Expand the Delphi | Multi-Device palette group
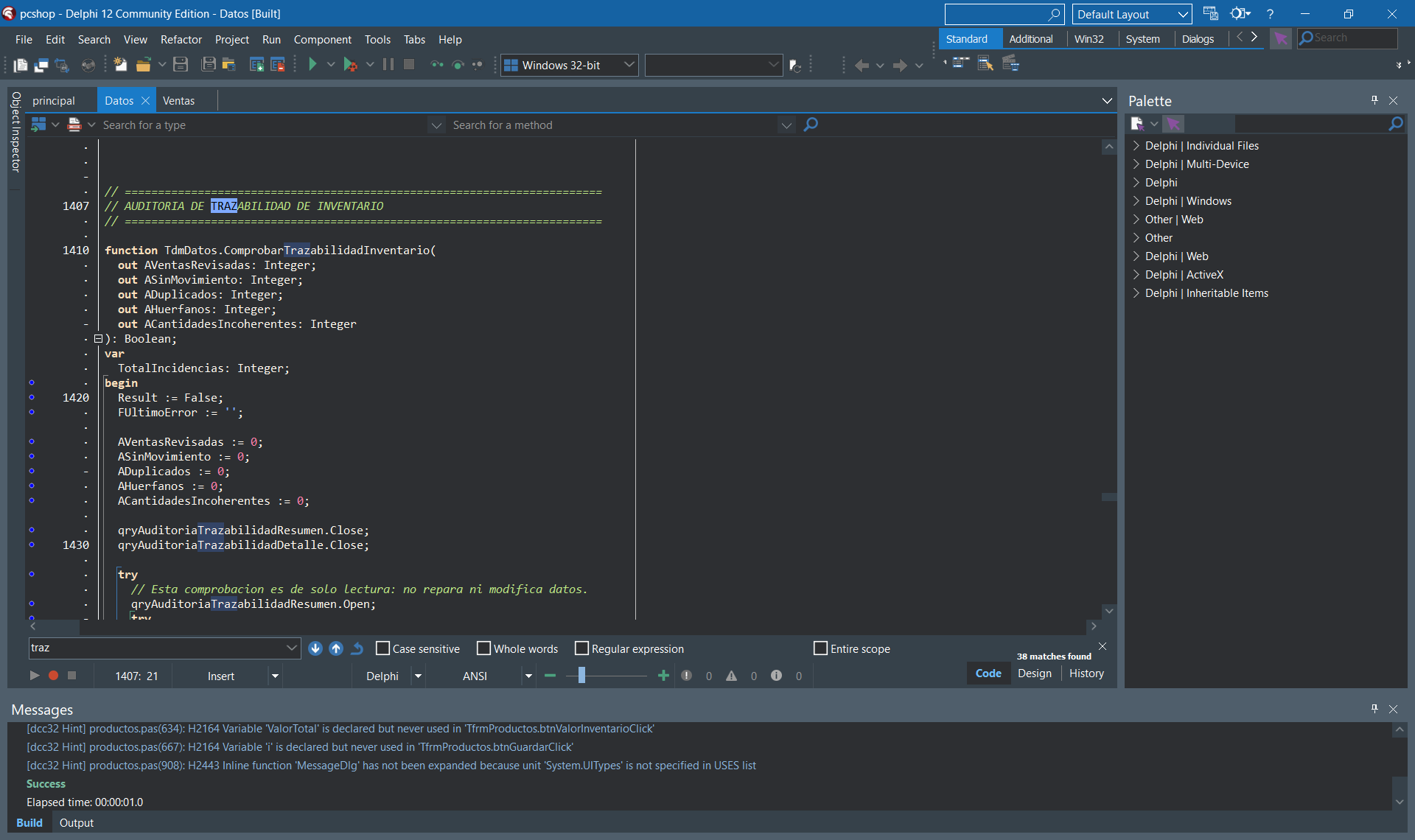Viewport: 1415px width, 840px height. point(1136,164)
